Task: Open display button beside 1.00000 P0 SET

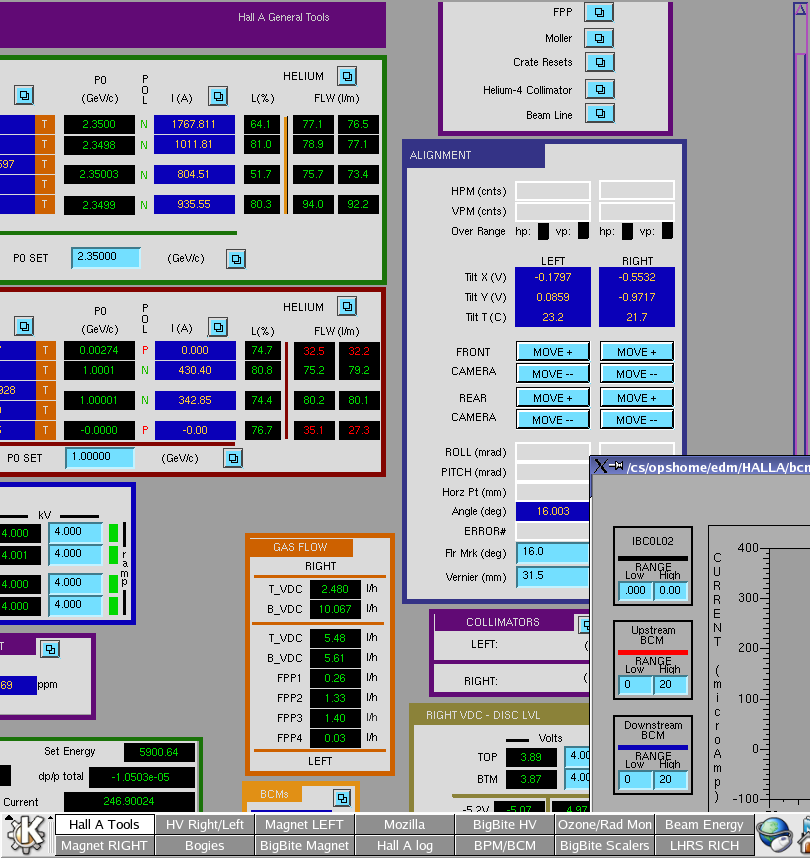Action: (233, 458)
